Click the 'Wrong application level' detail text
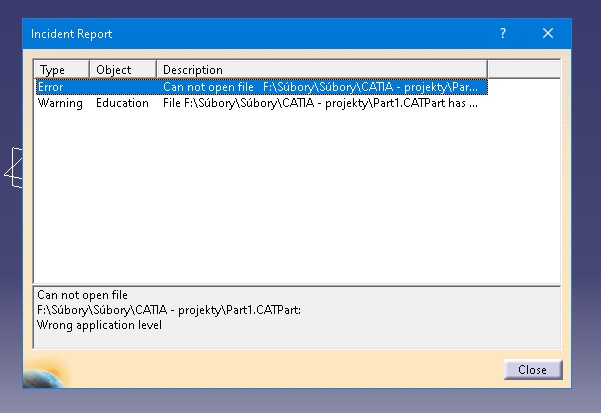Viewport: 601px width, 413px height. (99, 325)
